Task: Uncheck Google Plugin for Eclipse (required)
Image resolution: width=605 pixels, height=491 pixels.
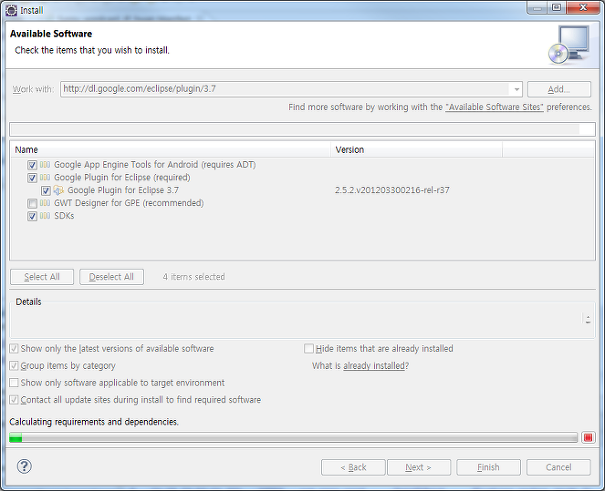Action: tap(32, 178)
